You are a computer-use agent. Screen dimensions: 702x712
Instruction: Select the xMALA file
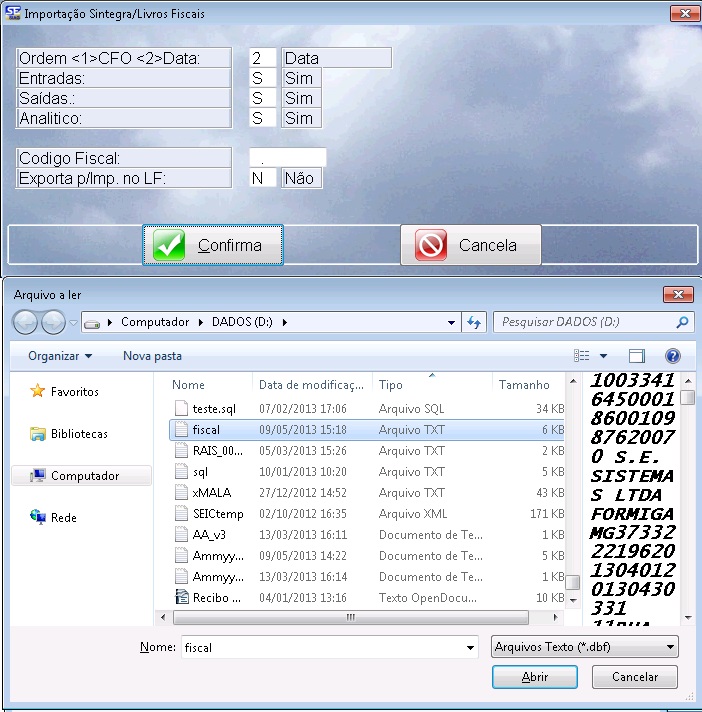pos(366,493)
